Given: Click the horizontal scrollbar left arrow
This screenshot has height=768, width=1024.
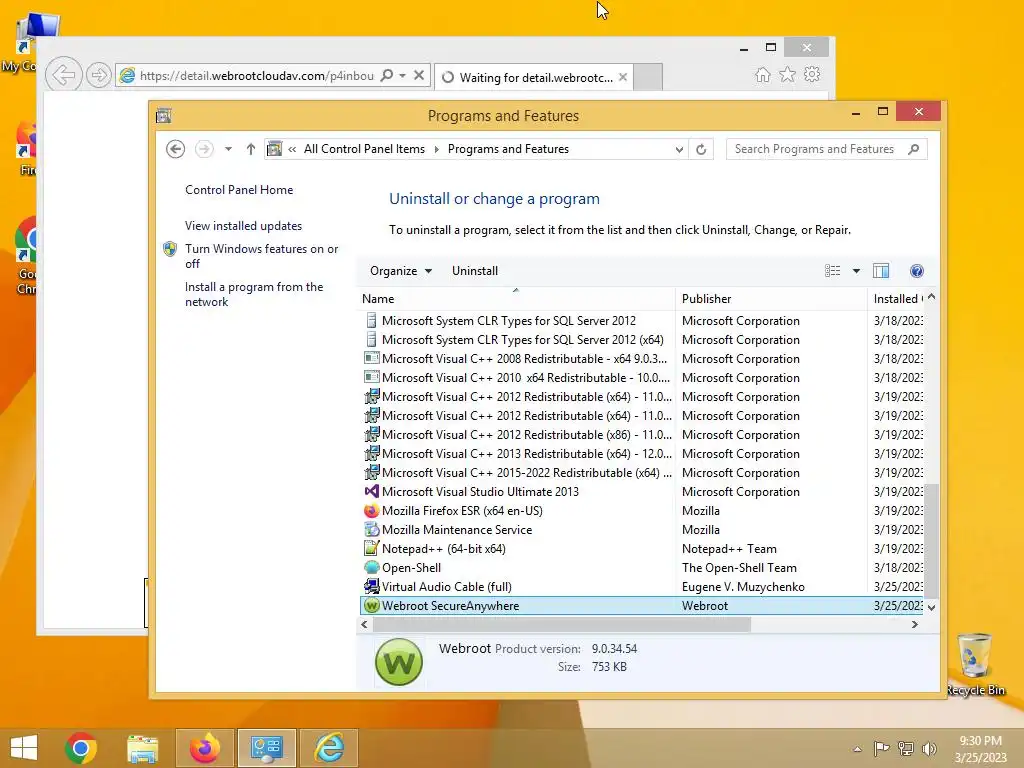Looking at the screenshot, I should [x=364, y=625].
